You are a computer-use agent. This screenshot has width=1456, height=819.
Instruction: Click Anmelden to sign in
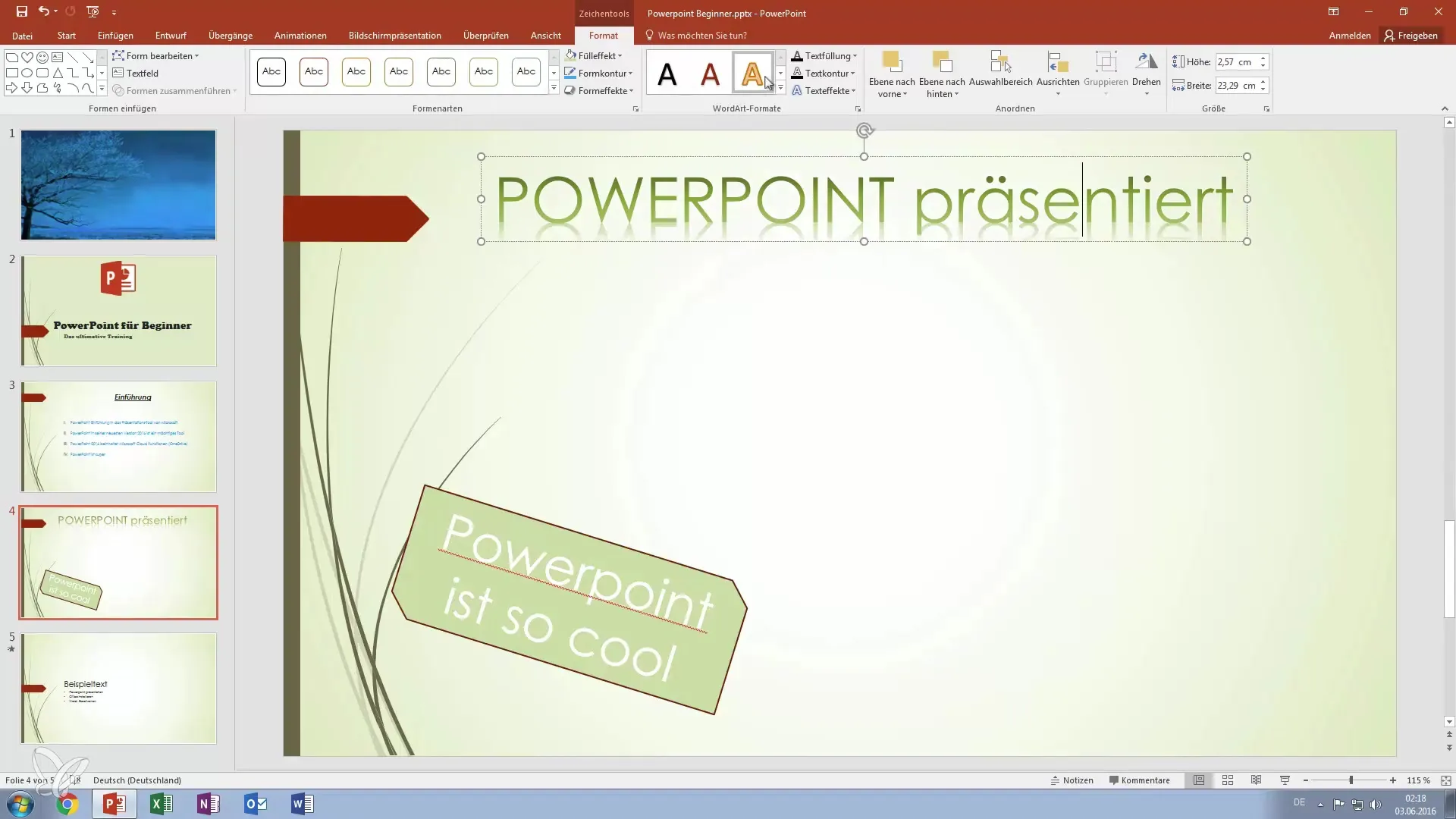(x=1349, y=36)
